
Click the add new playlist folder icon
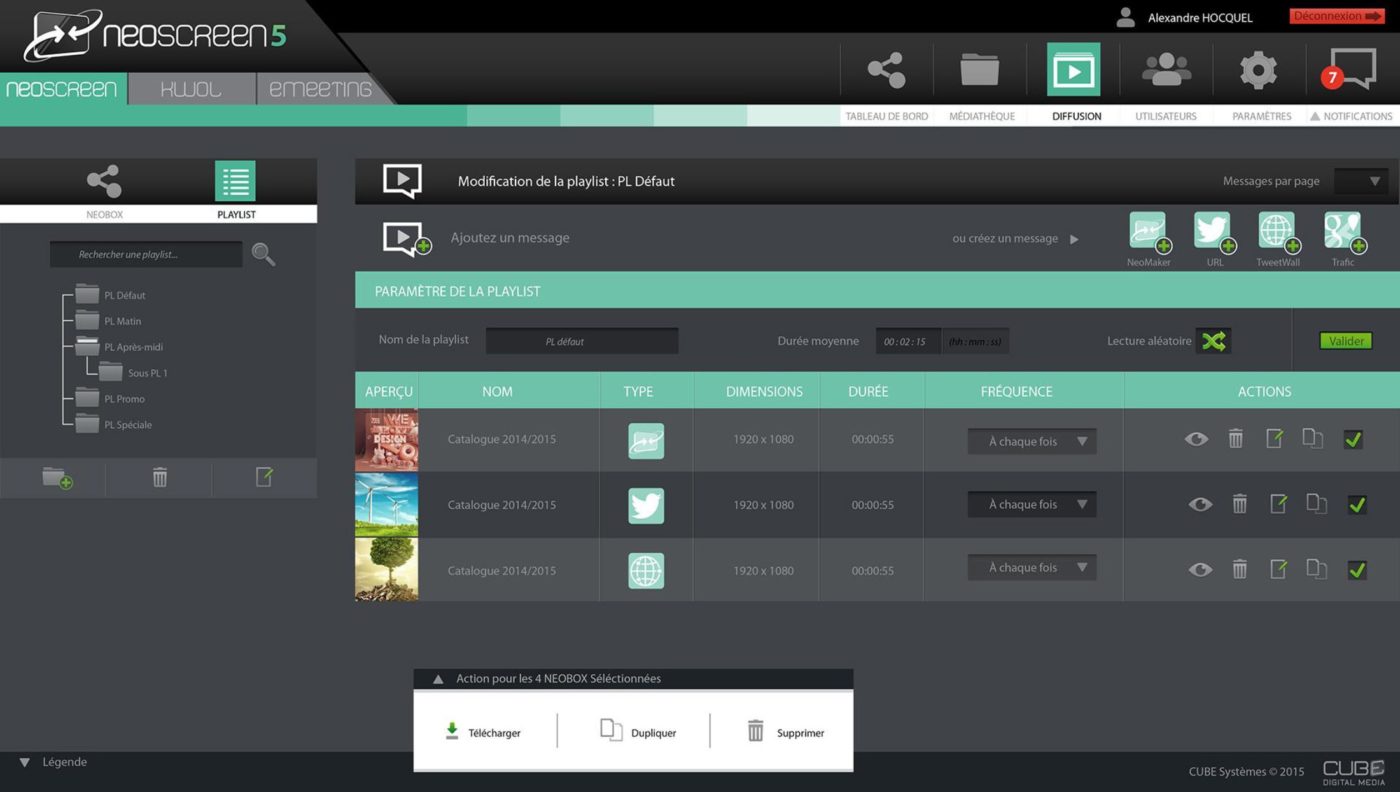57,478
